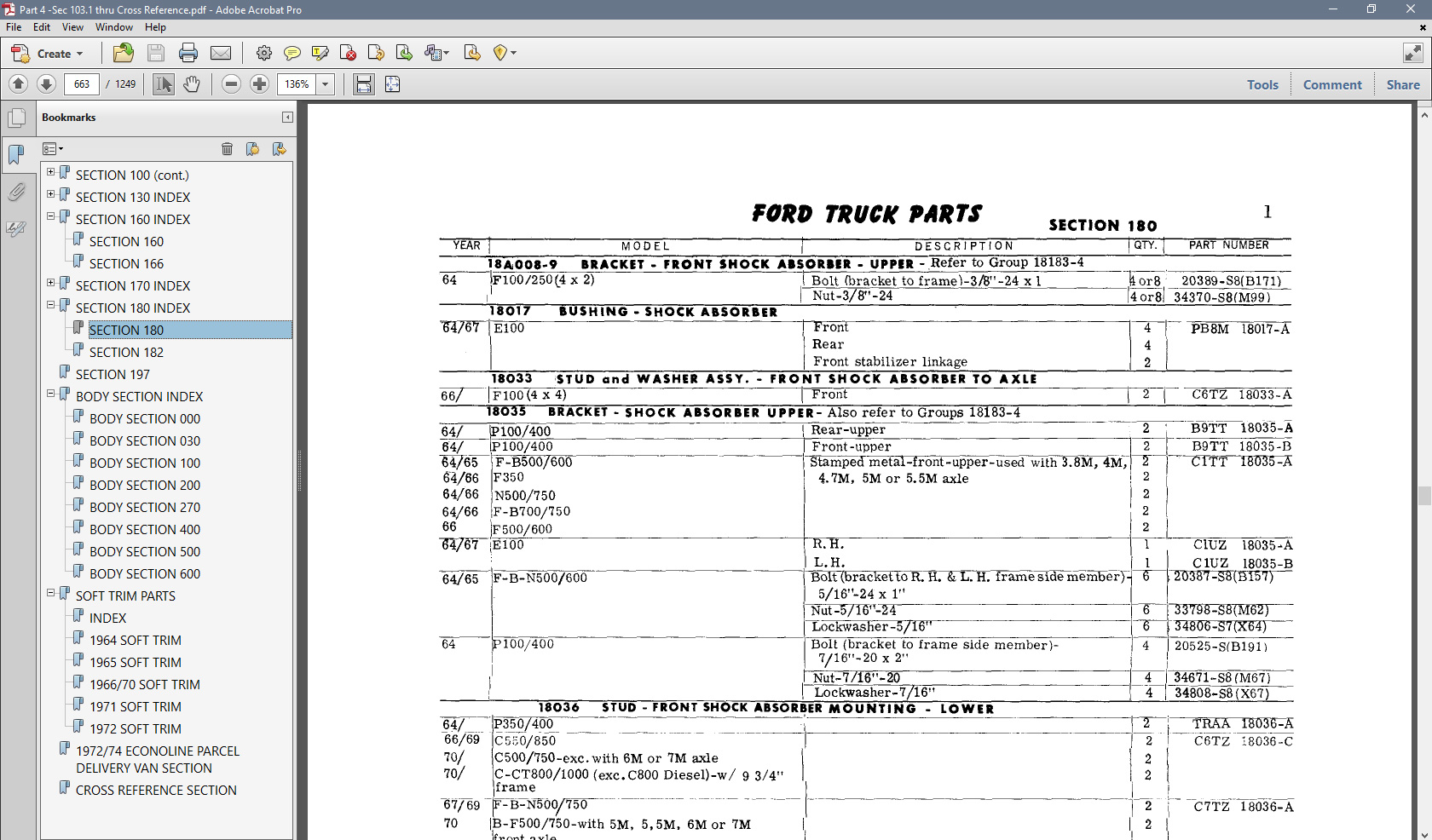Image resolution: width=1432 pixels, height=840 pixels.
Task: Open the protection shield tool dropdown
Action: [513, 53]
